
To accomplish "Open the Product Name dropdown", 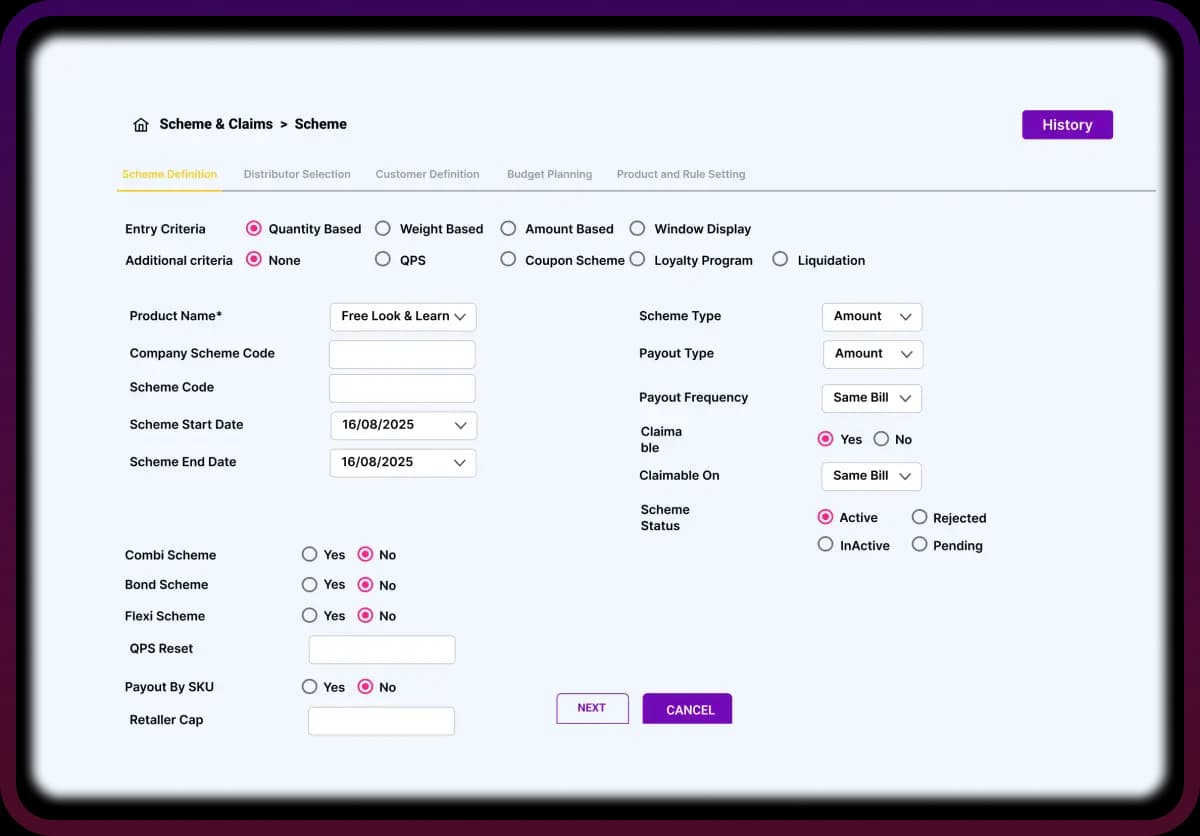I will tap(403, 316).
